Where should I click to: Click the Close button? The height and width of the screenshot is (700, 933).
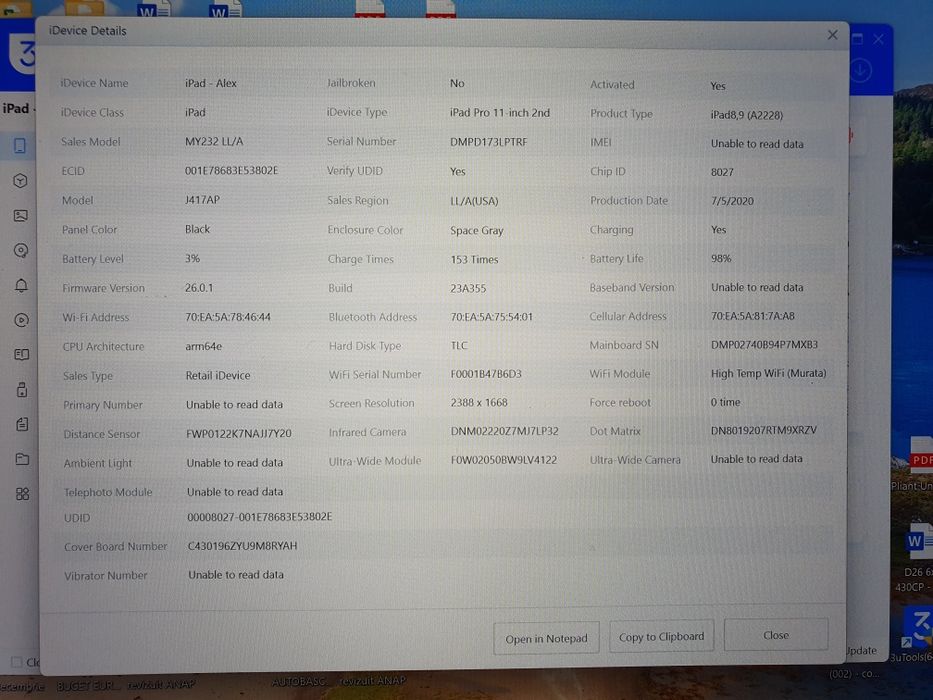pos(776,635)
